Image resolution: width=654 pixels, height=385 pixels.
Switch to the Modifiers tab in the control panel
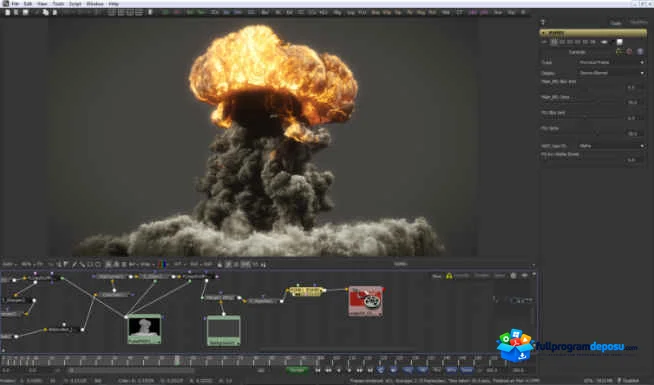click(x=639, y=22)
